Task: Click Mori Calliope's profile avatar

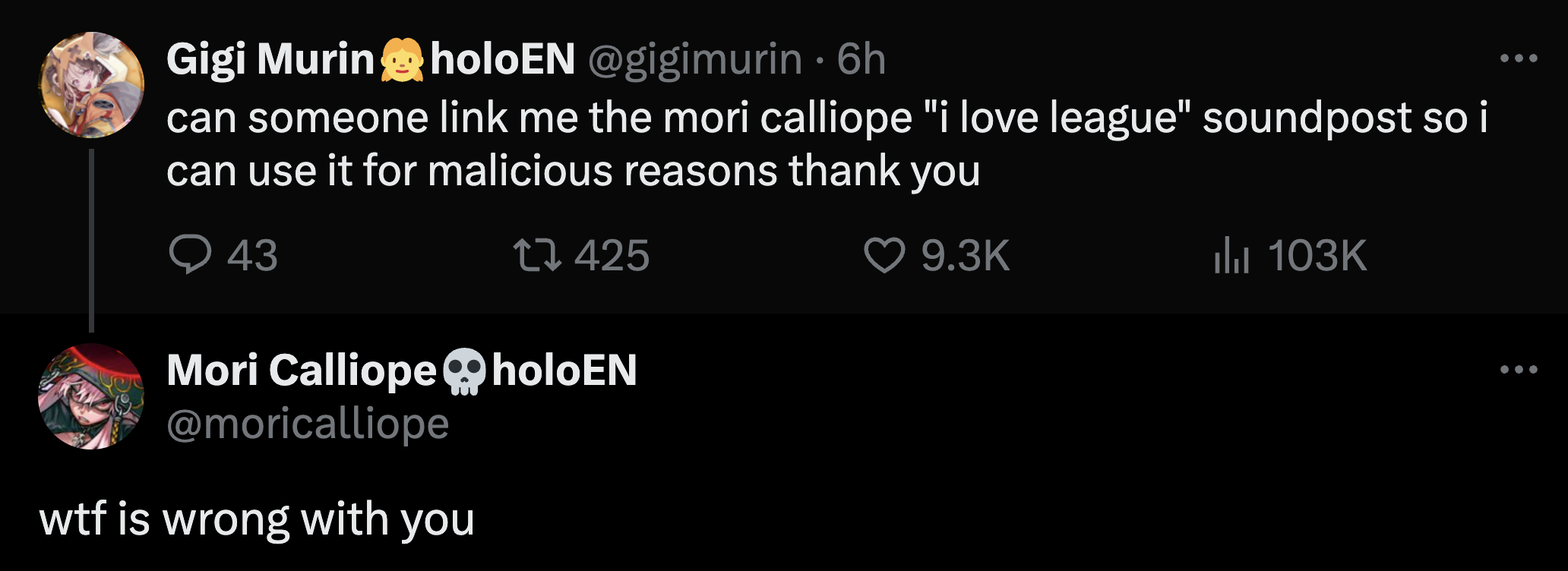Action: 91,396
